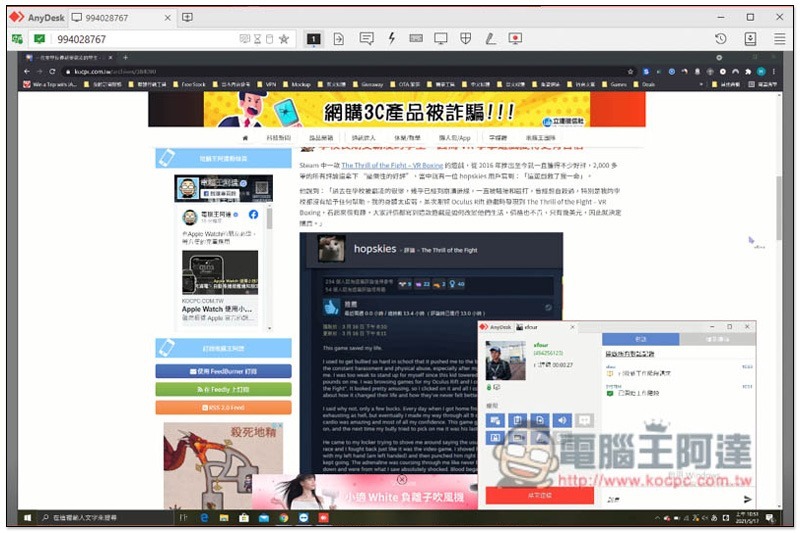Open the Mockup bookmark folder
800x533 pixels.
click(x=297, y=84)
